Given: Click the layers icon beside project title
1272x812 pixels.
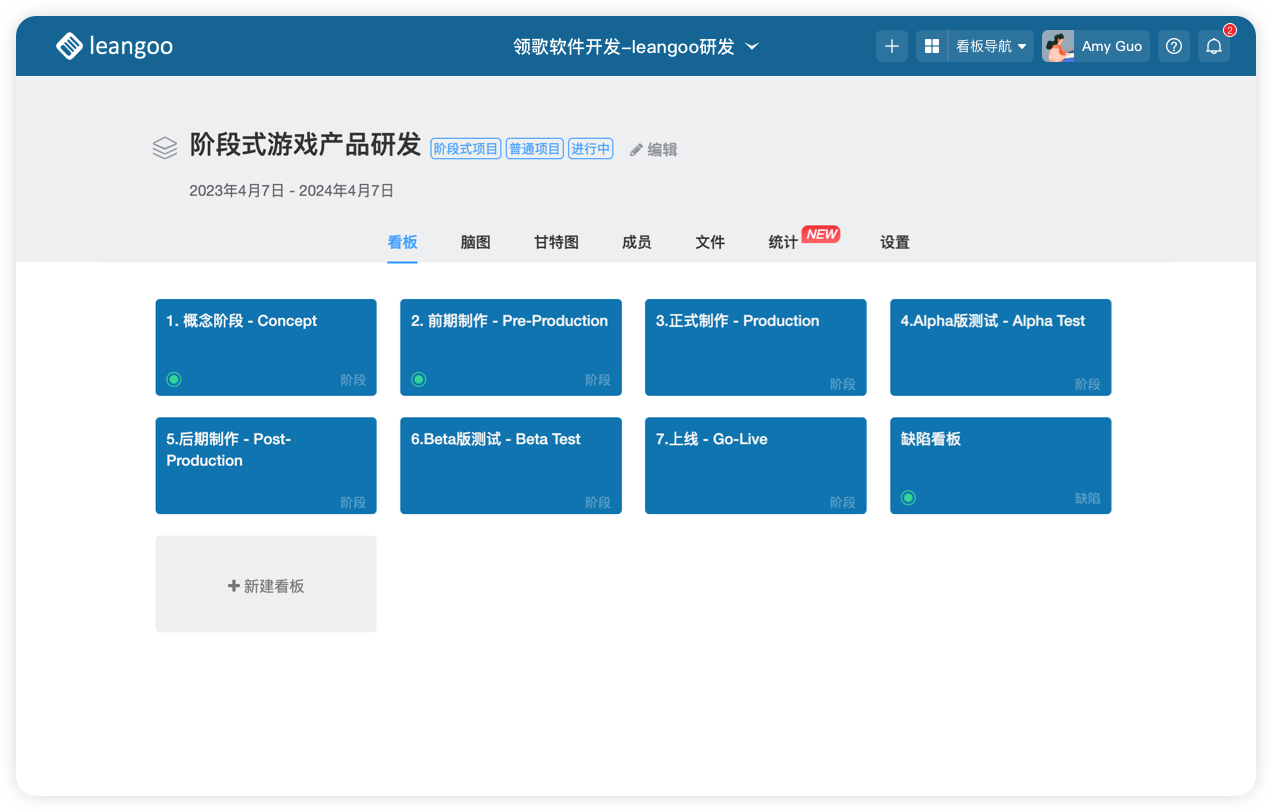Looking at the screenshot, I should pos(165,148).
